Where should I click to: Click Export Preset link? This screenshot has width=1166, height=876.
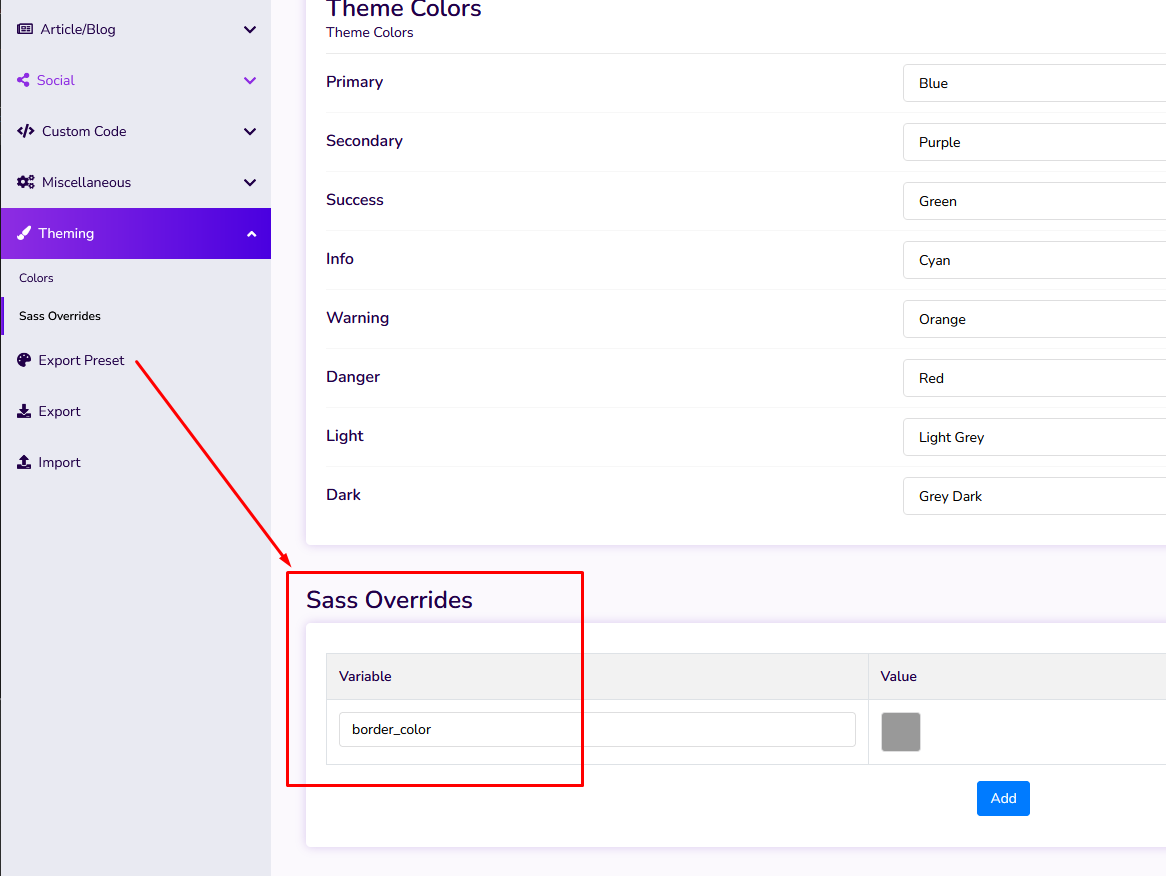pyautogui.click(x=81, y=360)
